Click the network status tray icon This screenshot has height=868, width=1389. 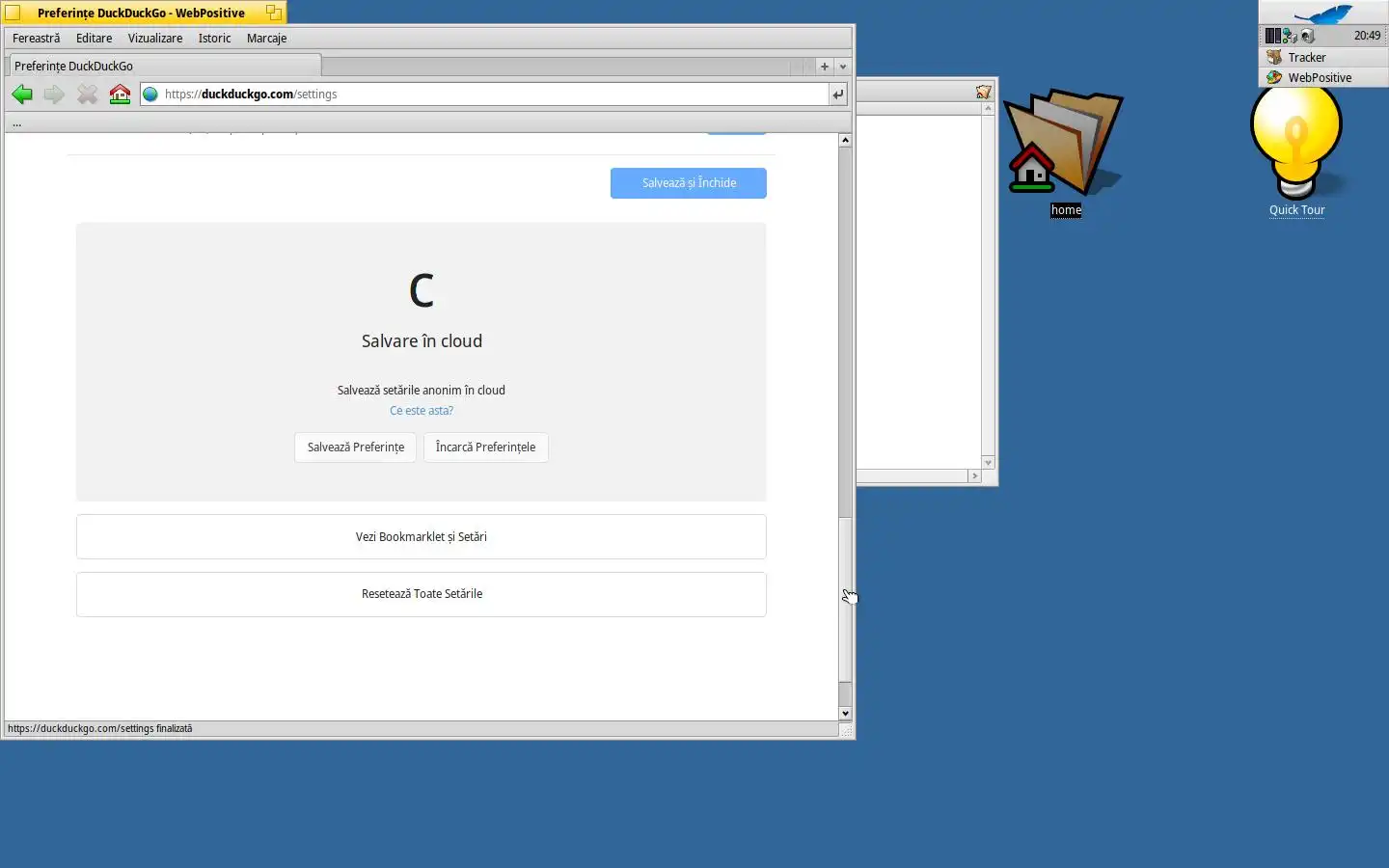(1290, 36)
